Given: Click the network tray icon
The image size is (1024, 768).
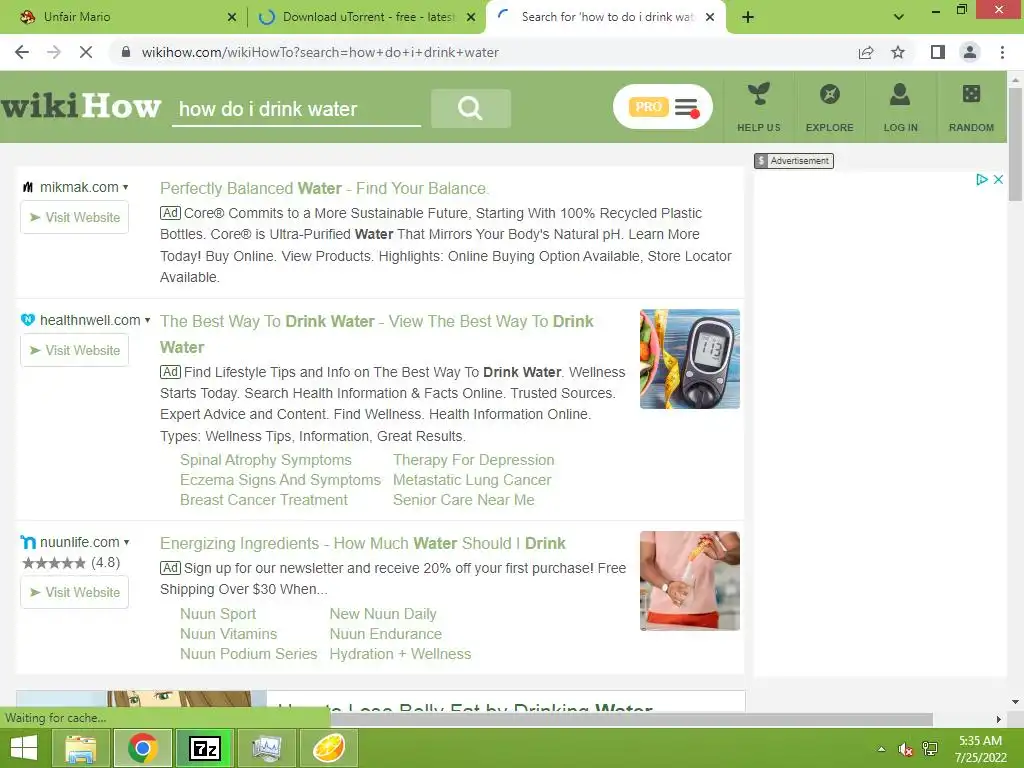Looking at the screenshot, I should (930, 749).
